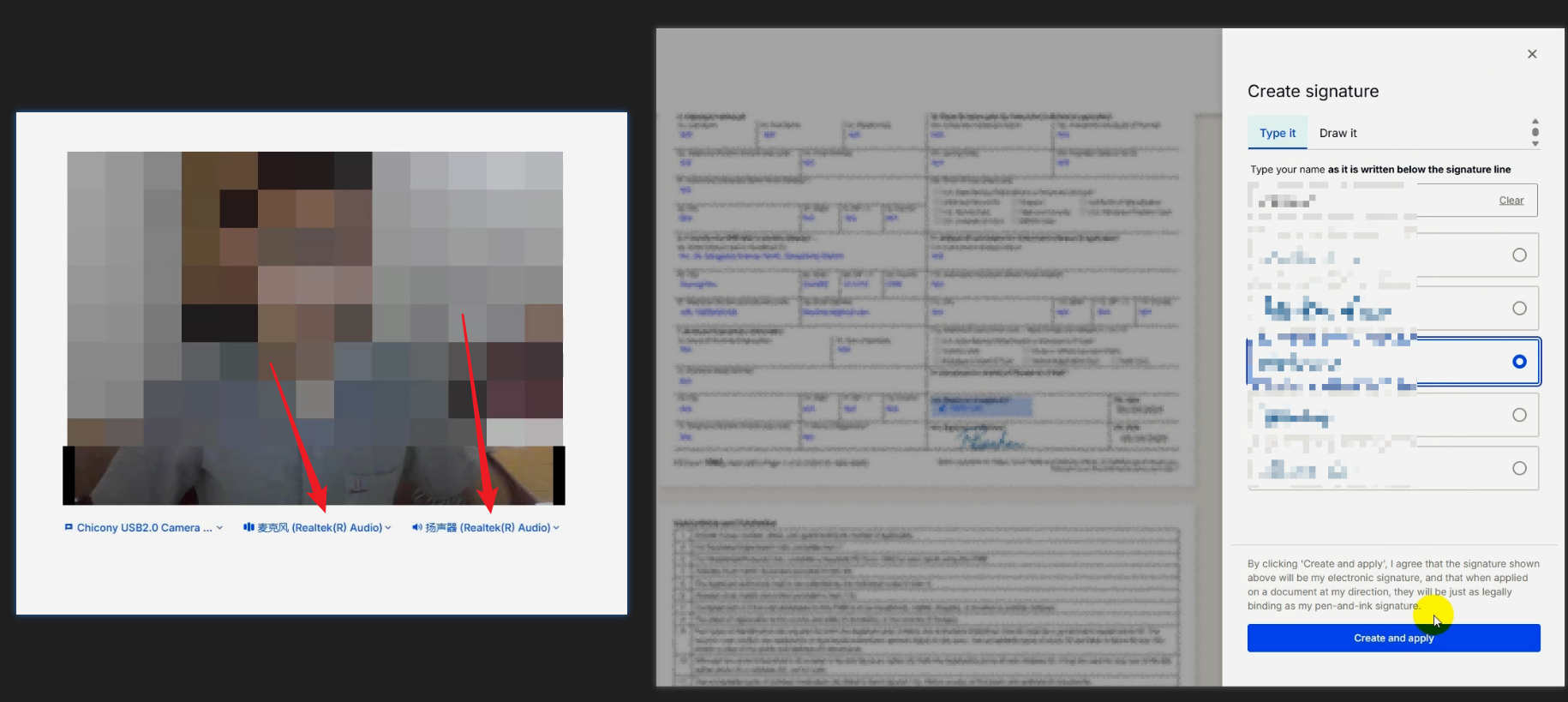The image size is (1568, 702).
Task: Click the scroll up arrow beside the tabs
Action: point(1535,122)
